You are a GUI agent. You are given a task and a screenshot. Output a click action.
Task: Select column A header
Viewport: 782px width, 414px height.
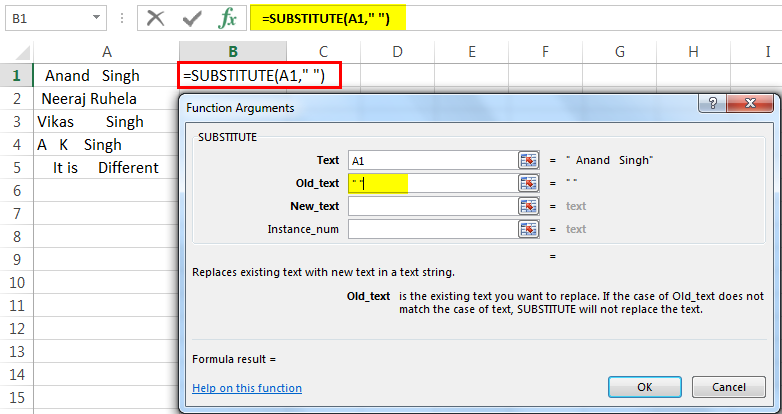tap(107, 51)
